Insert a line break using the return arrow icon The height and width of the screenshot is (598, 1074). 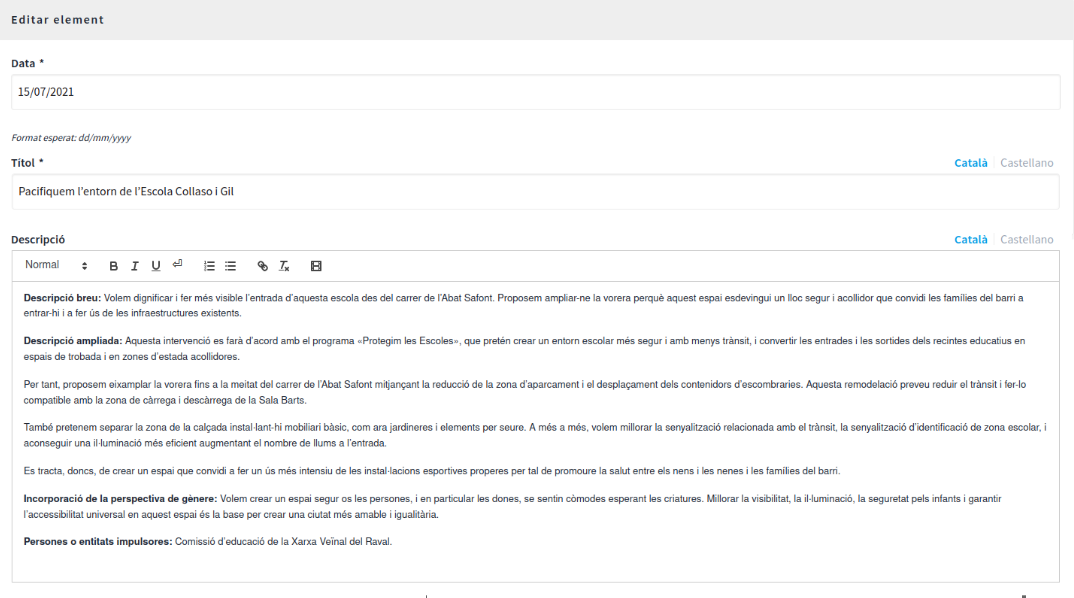(177, 265)
